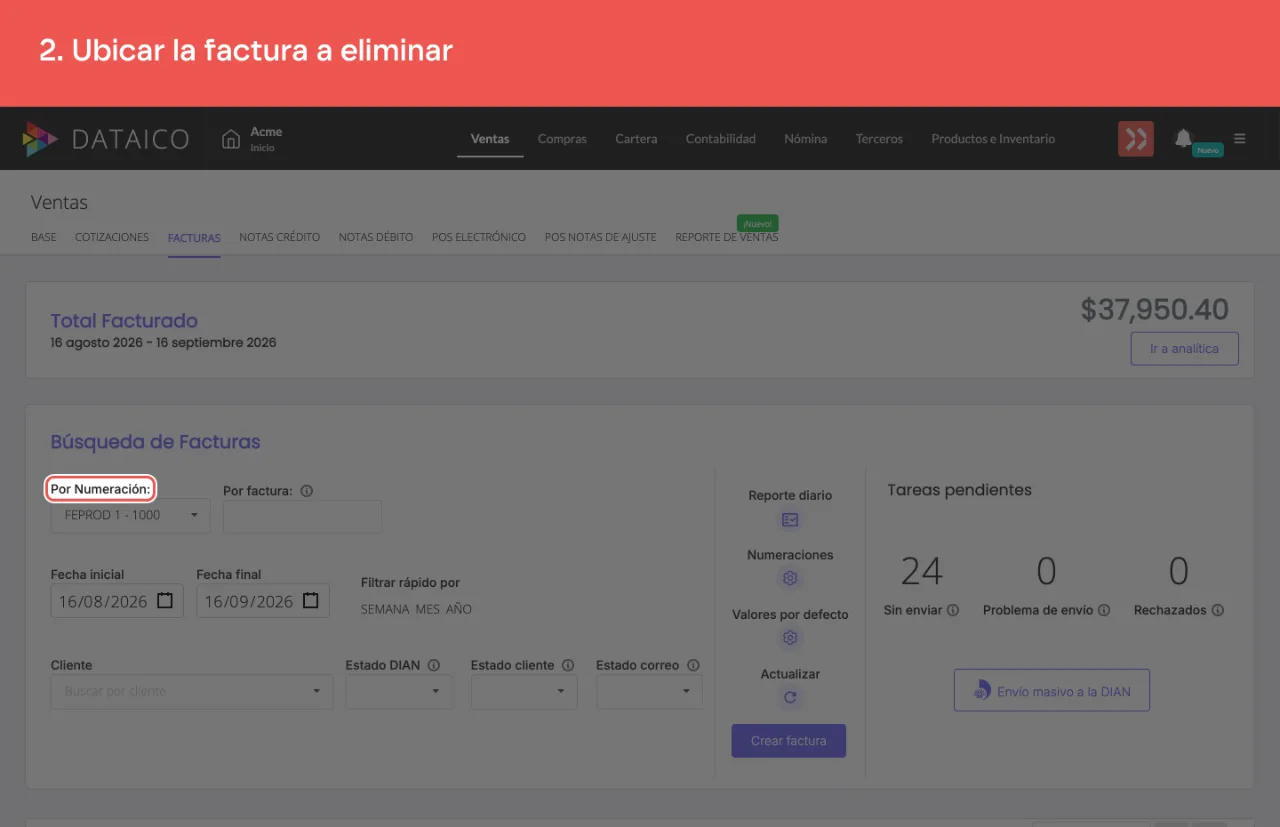
Task: Open the notifications bell
Action: (1184, 138)
